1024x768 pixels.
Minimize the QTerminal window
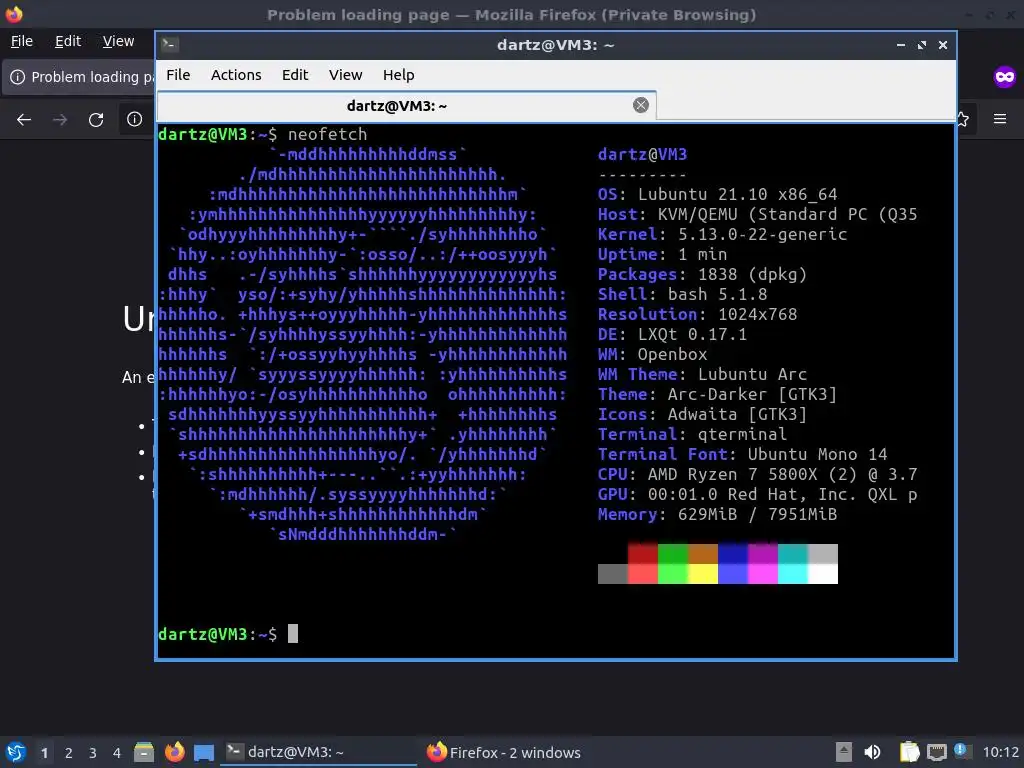coord(901,45)
